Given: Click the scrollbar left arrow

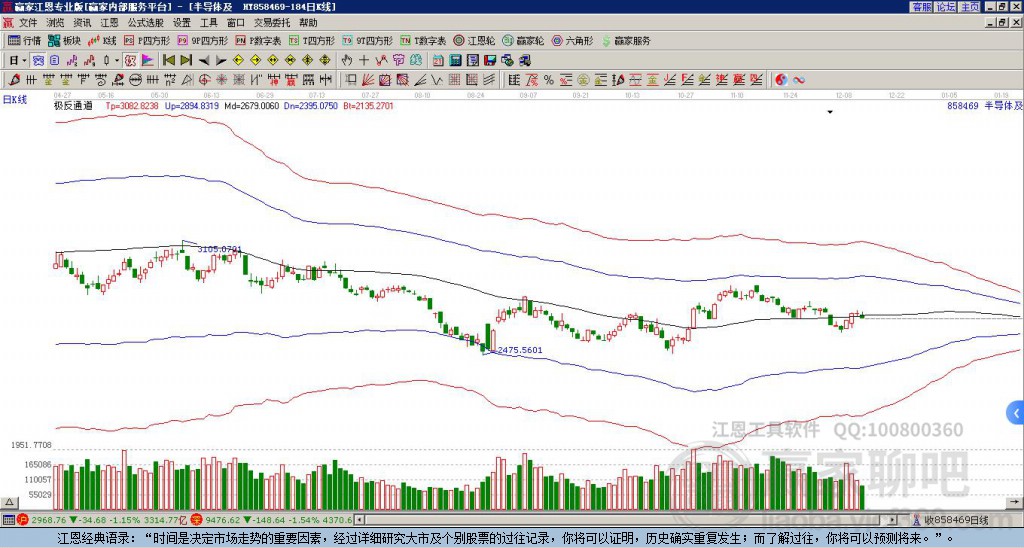Looking at the screenshot, I should (x=359, y=520).
